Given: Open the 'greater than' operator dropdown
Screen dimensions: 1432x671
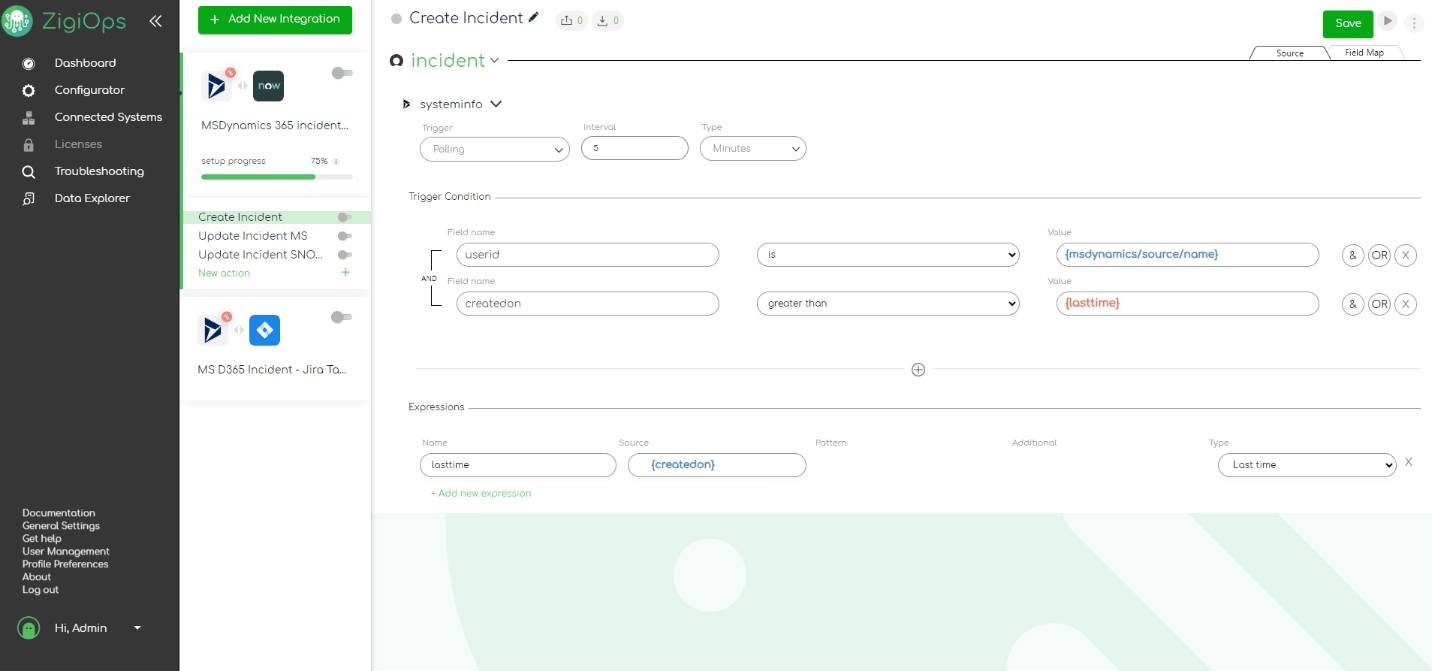Looking at the screenshot, I should coord(888,304).
